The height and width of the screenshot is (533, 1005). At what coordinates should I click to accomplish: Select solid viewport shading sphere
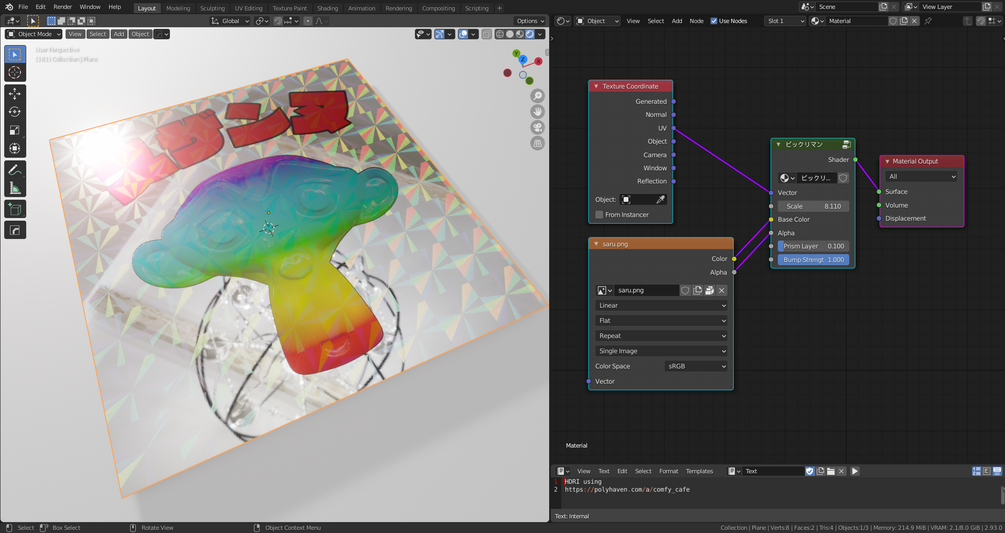510,34
